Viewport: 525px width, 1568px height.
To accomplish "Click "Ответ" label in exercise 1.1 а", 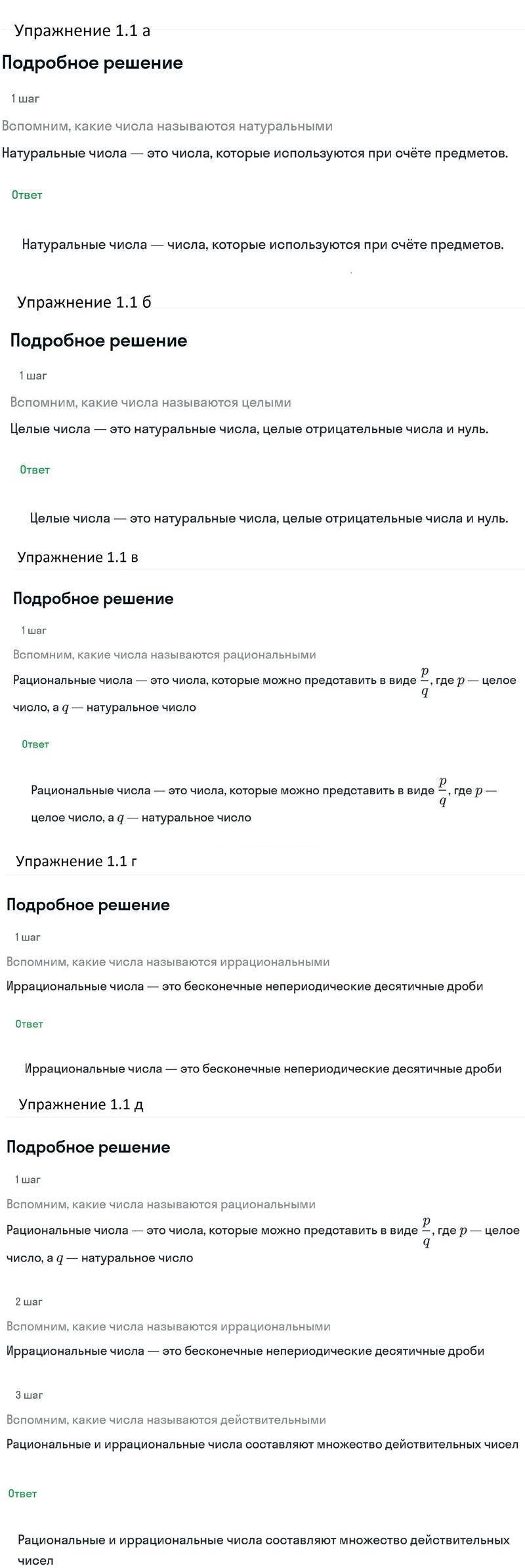I will coord(27,195).
